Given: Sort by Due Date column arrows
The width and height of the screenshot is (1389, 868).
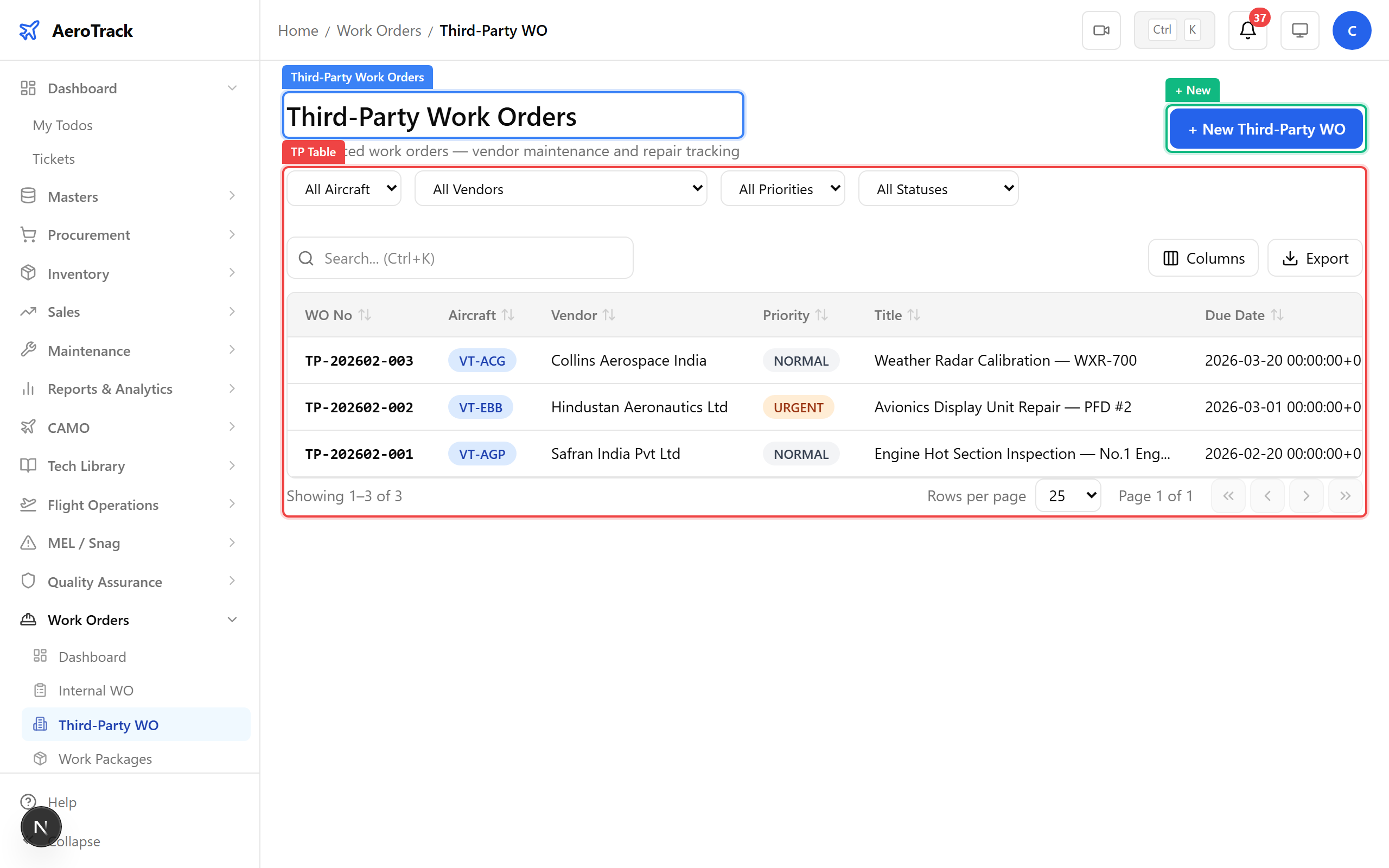Looking at the screenshot, I should 1277,315.
